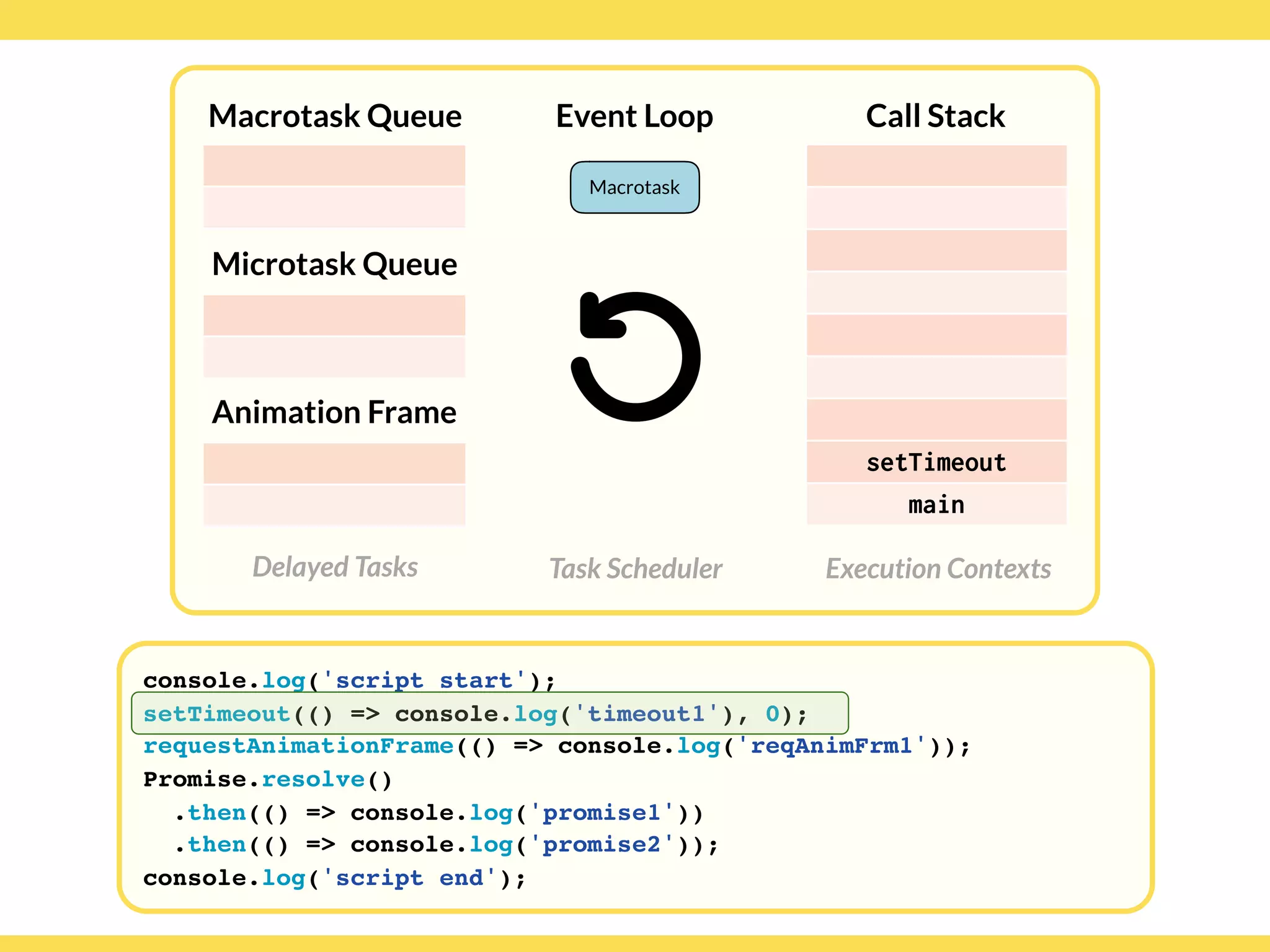Click the Event Loop title
The image size is (1270, 952).
(634, 116)
